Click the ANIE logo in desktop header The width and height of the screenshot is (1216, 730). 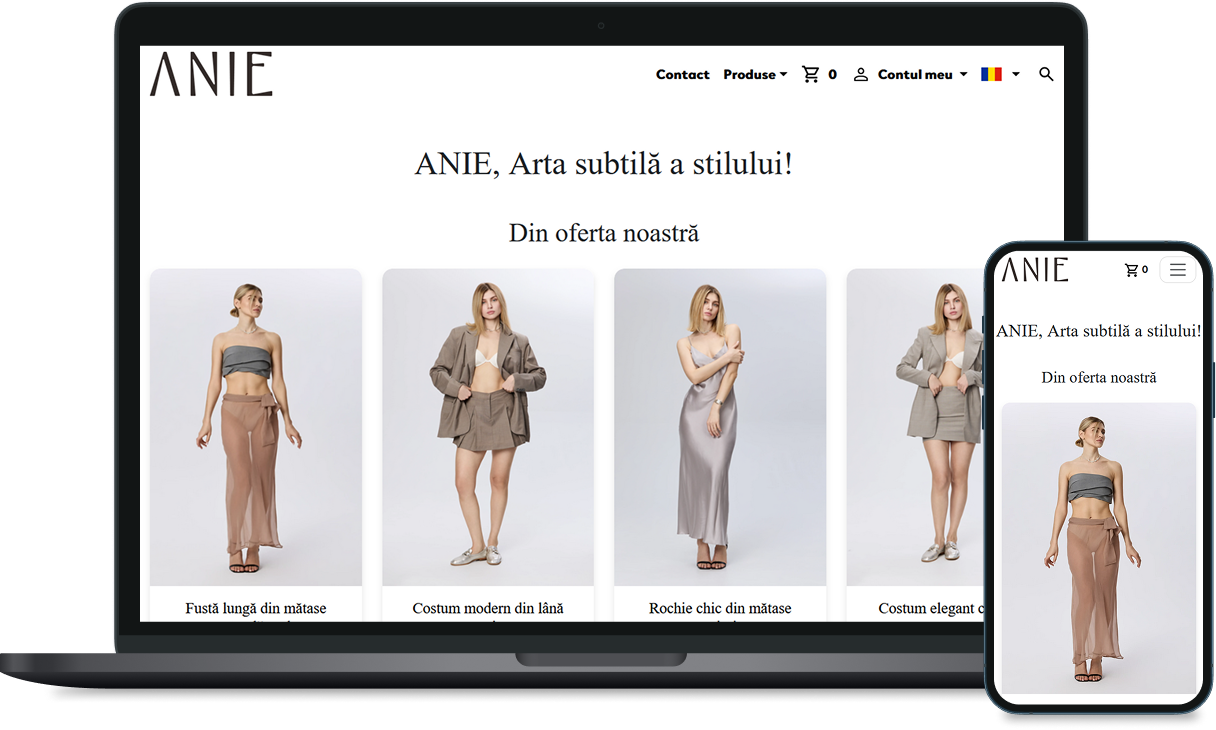tap(211, 75)
